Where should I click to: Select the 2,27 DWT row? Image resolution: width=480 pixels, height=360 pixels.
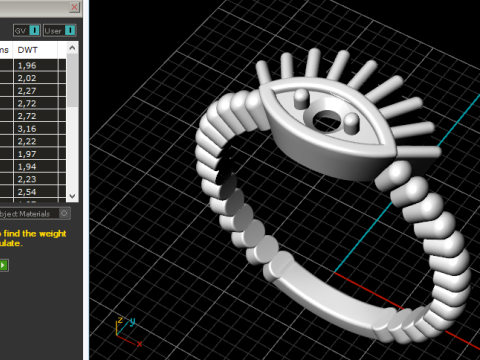(33, 91)
